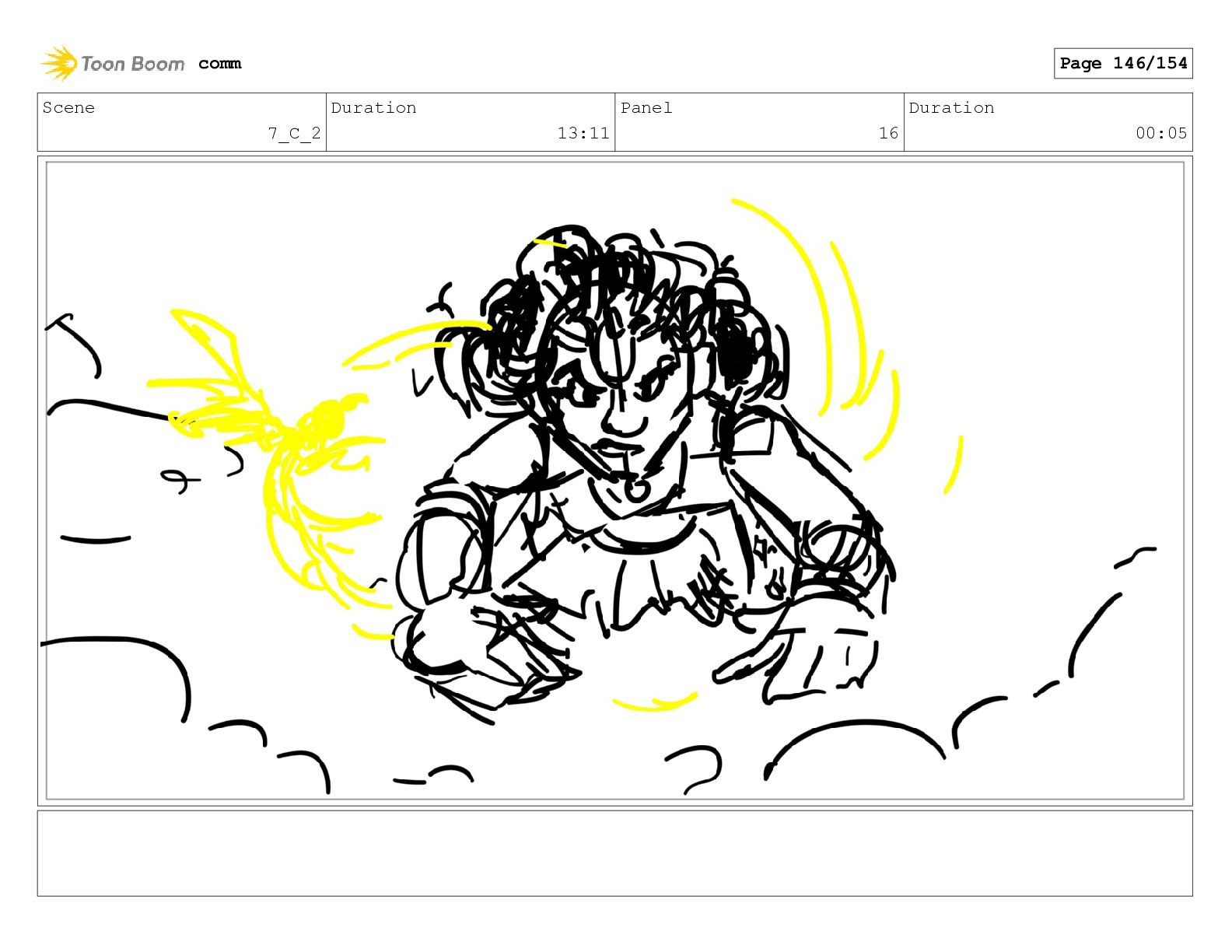Viewport: 1232px width, 952px height.
Task: Click the storyboard panel sketch thumbnail
Action: pos(615,481)
